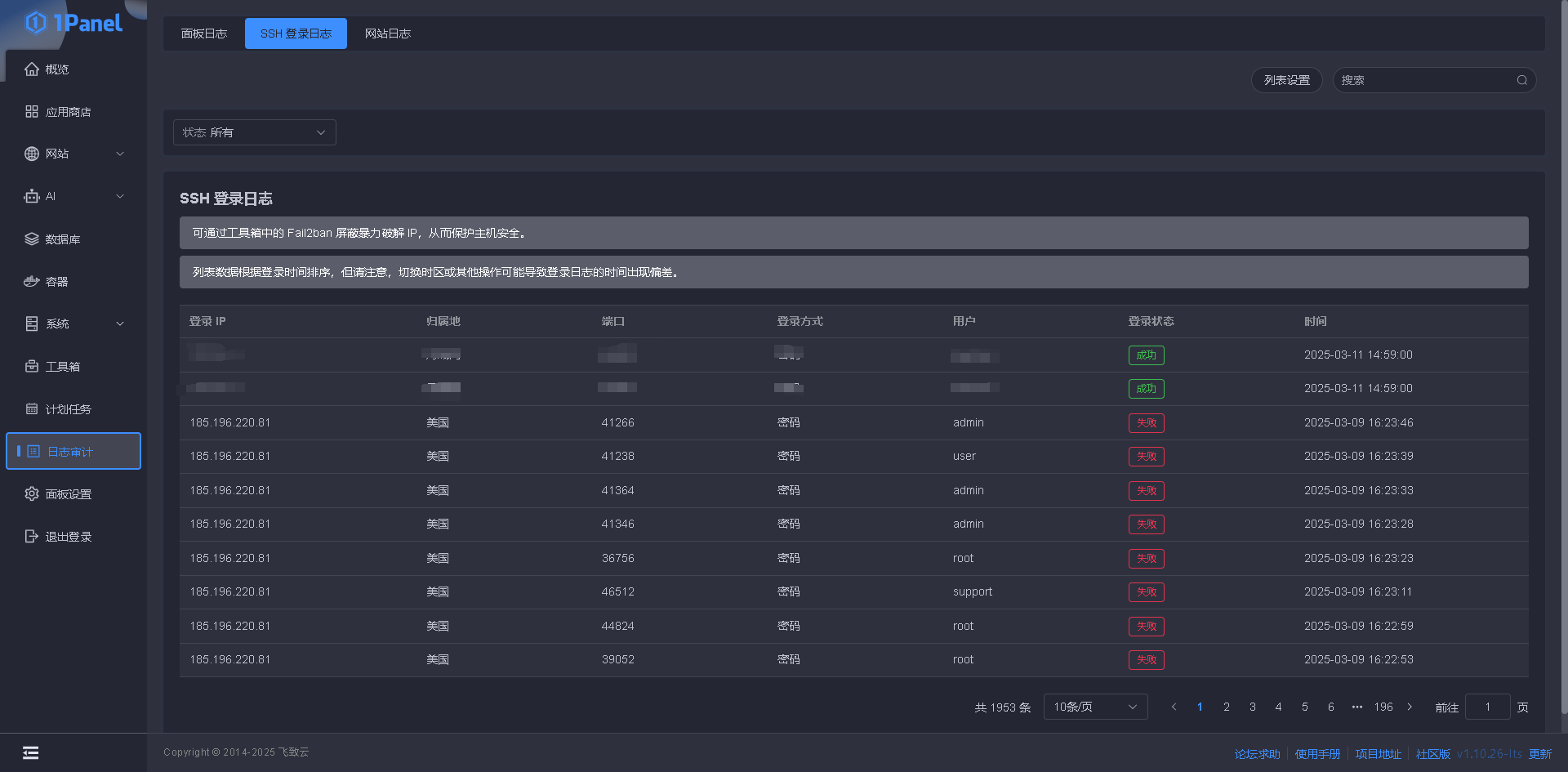Click the home icon for 概览
The height and width of the screenshot is (772, 1568).
pyautogui.click(x=32, y=69)
